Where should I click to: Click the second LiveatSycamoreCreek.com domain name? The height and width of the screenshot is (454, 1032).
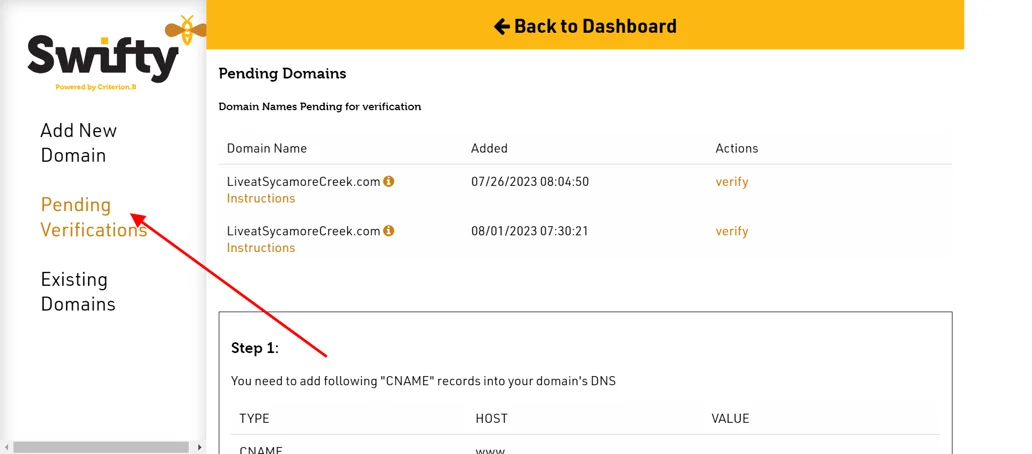(x=303, y=232)
